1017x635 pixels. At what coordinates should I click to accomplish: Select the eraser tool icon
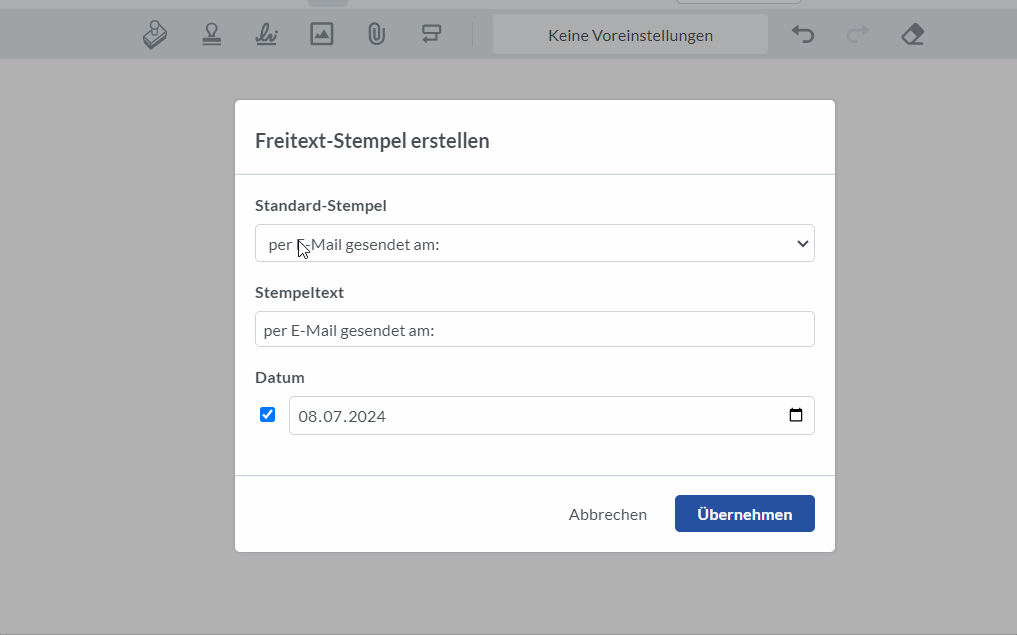point(913,34)
